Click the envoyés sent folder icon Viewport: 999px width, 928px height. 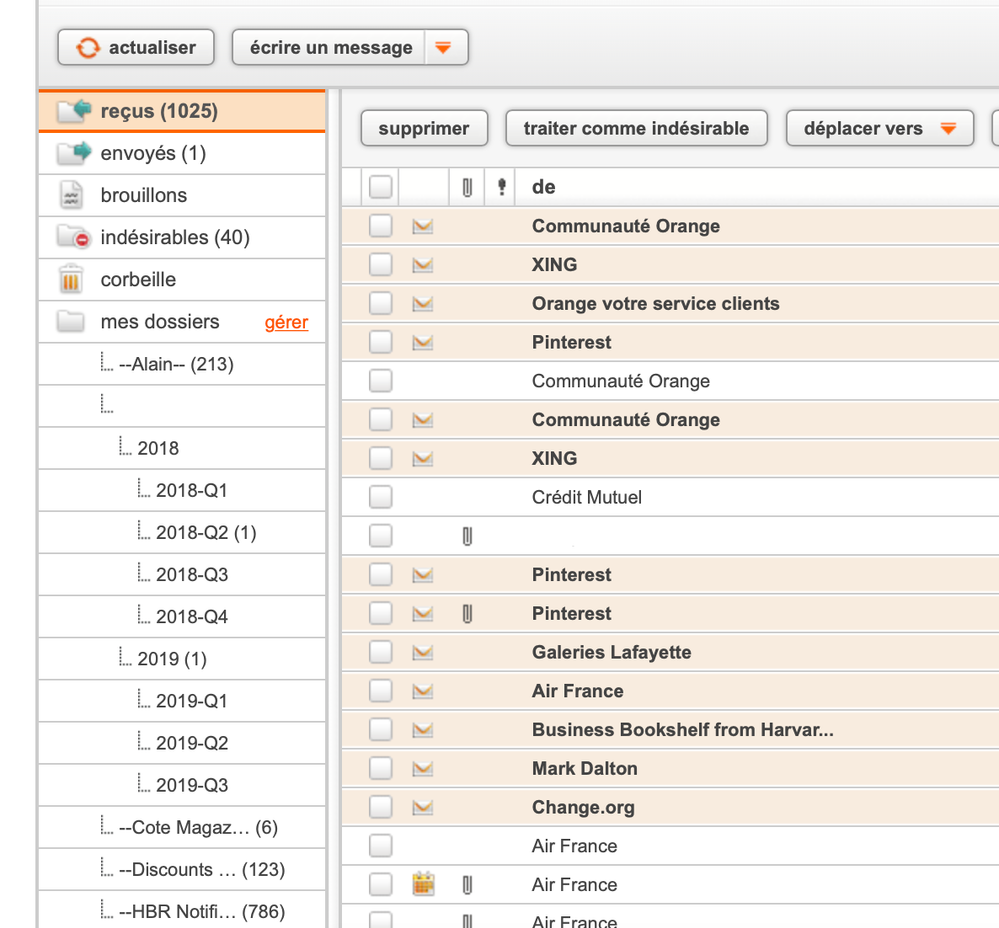tap(74, 153)
